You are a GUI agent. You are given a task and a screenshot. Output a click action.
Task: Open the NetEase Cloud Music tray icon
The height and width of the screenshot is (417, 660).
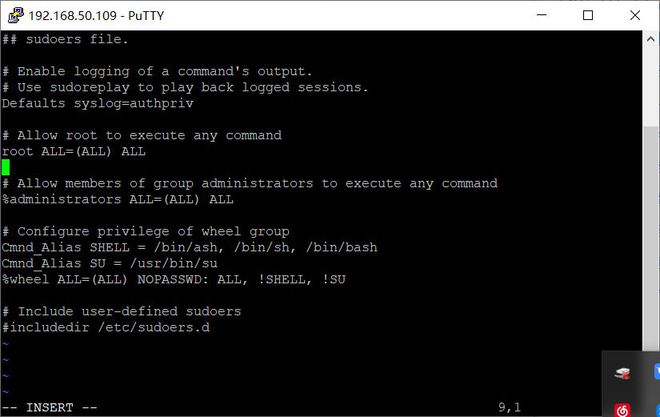(x=622, y=408)
